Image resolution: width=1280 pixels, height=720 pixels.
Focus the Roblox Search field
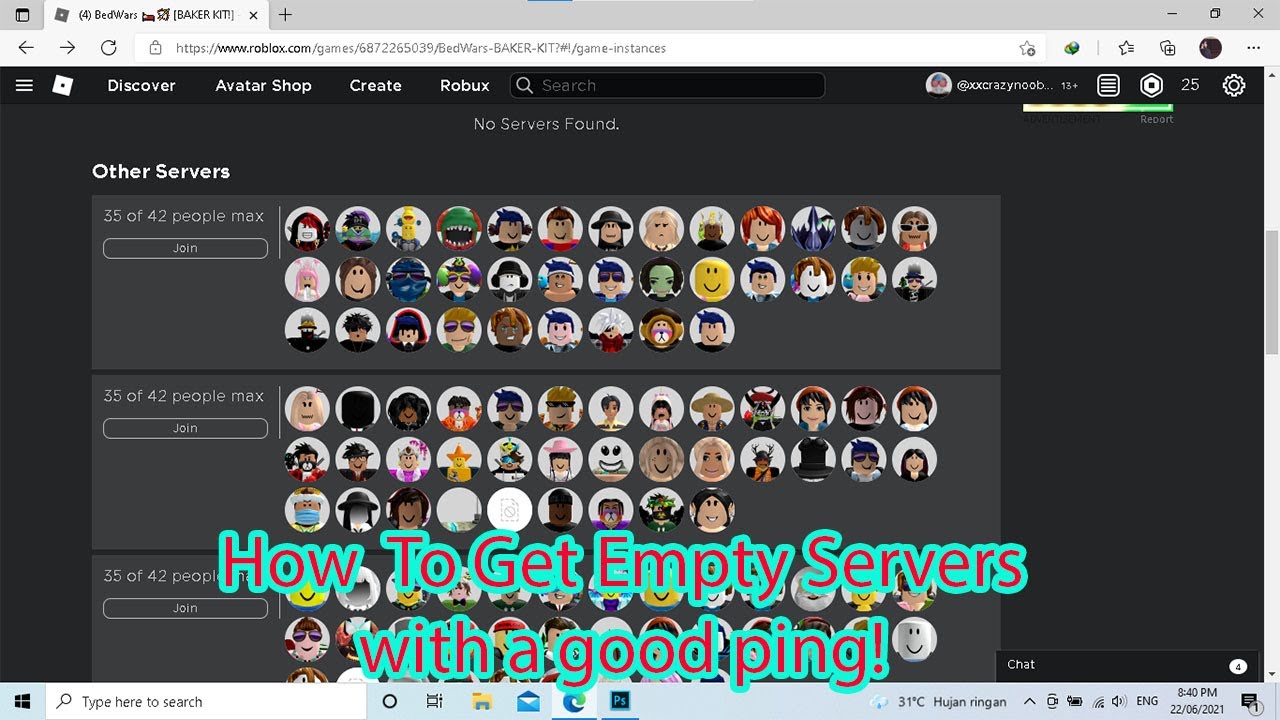click(x=667, y=85)
